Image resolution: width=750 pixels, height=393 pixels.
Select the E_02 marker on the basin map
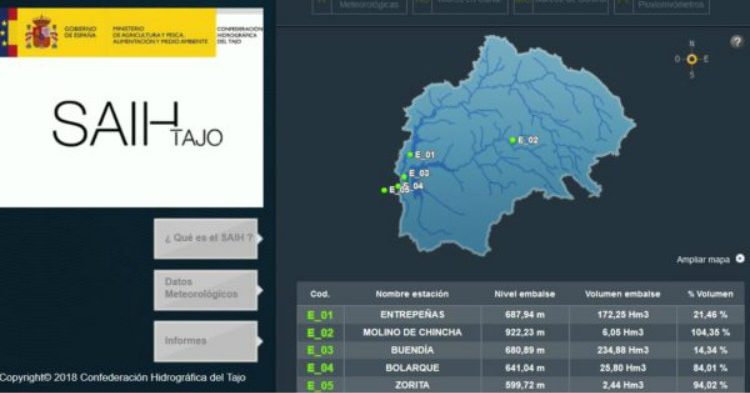(512, 140)
